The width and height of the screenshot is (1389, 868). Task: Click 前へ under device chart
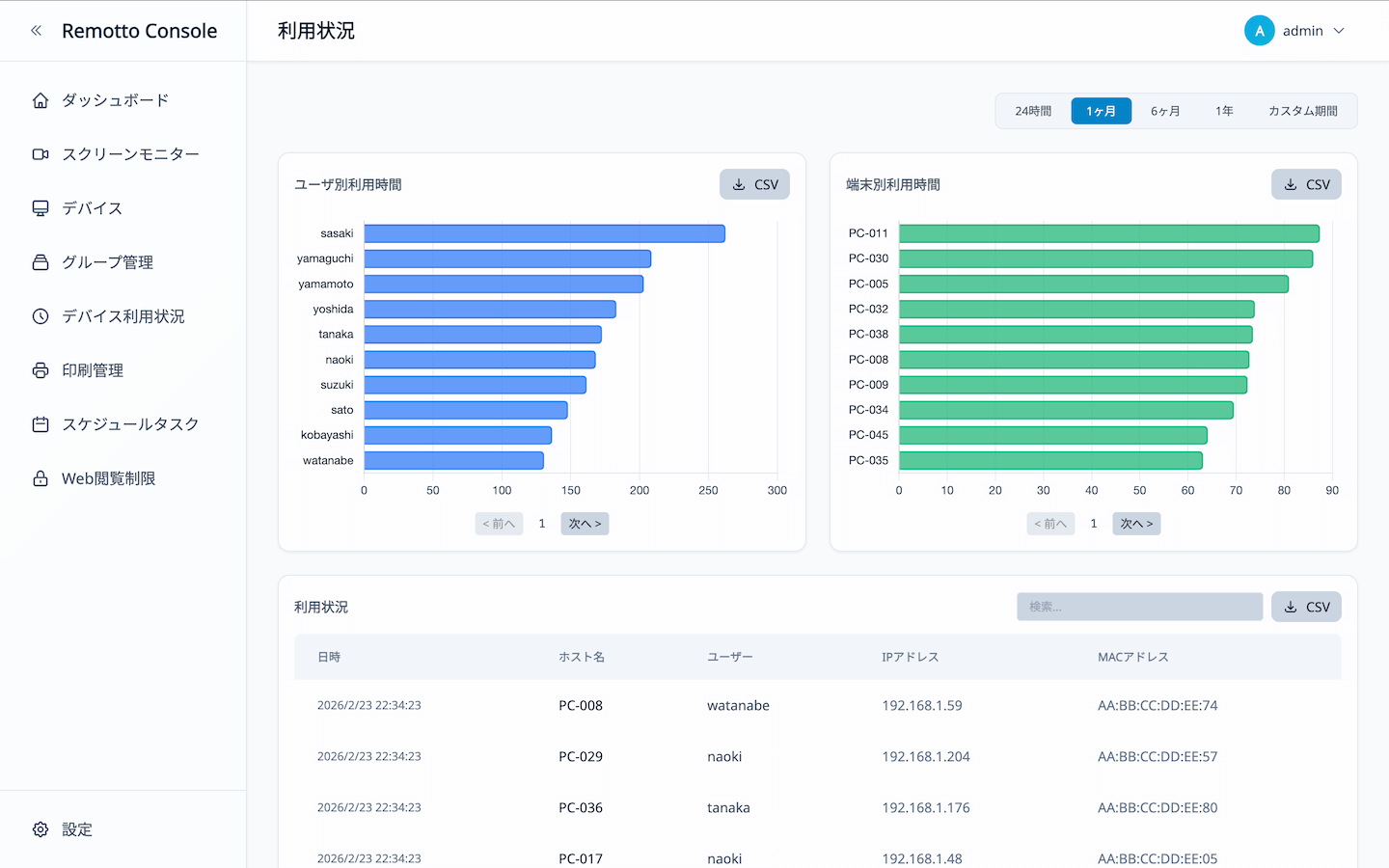1050,524
